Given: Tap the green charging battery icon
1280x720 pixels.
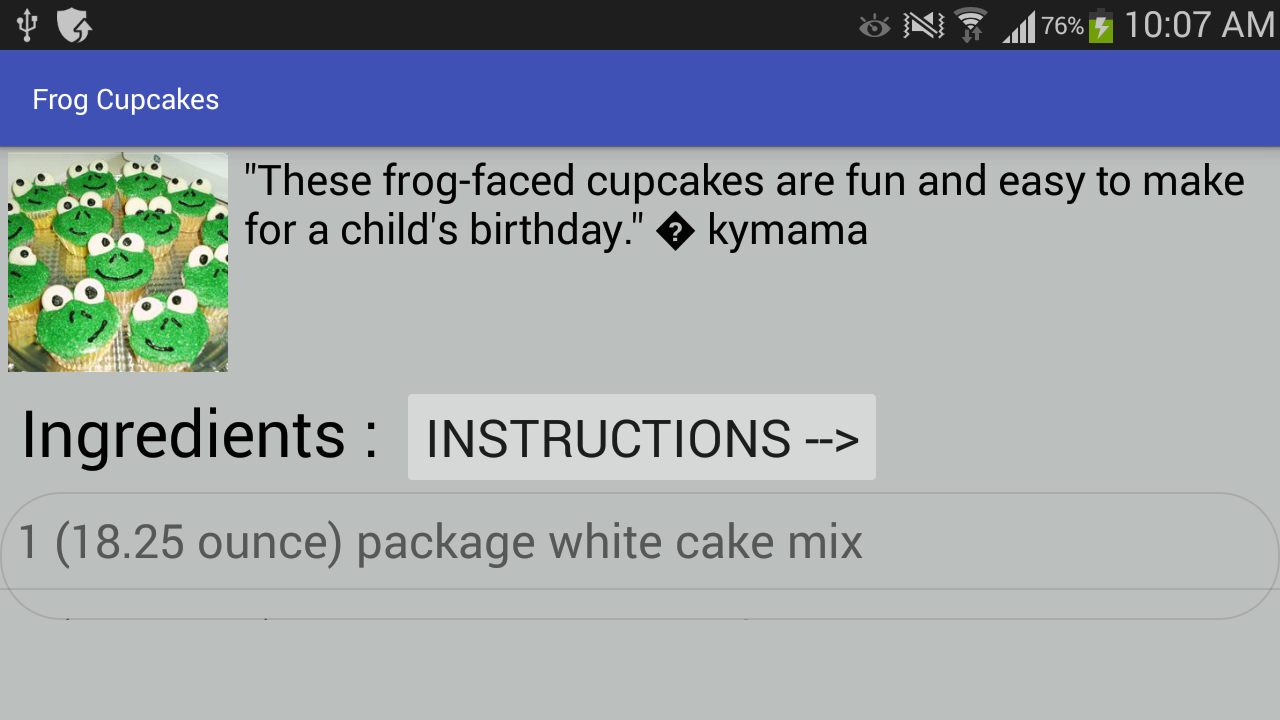Looking at the screenshot, I should pyautogui.click(x=1101, y=26).
